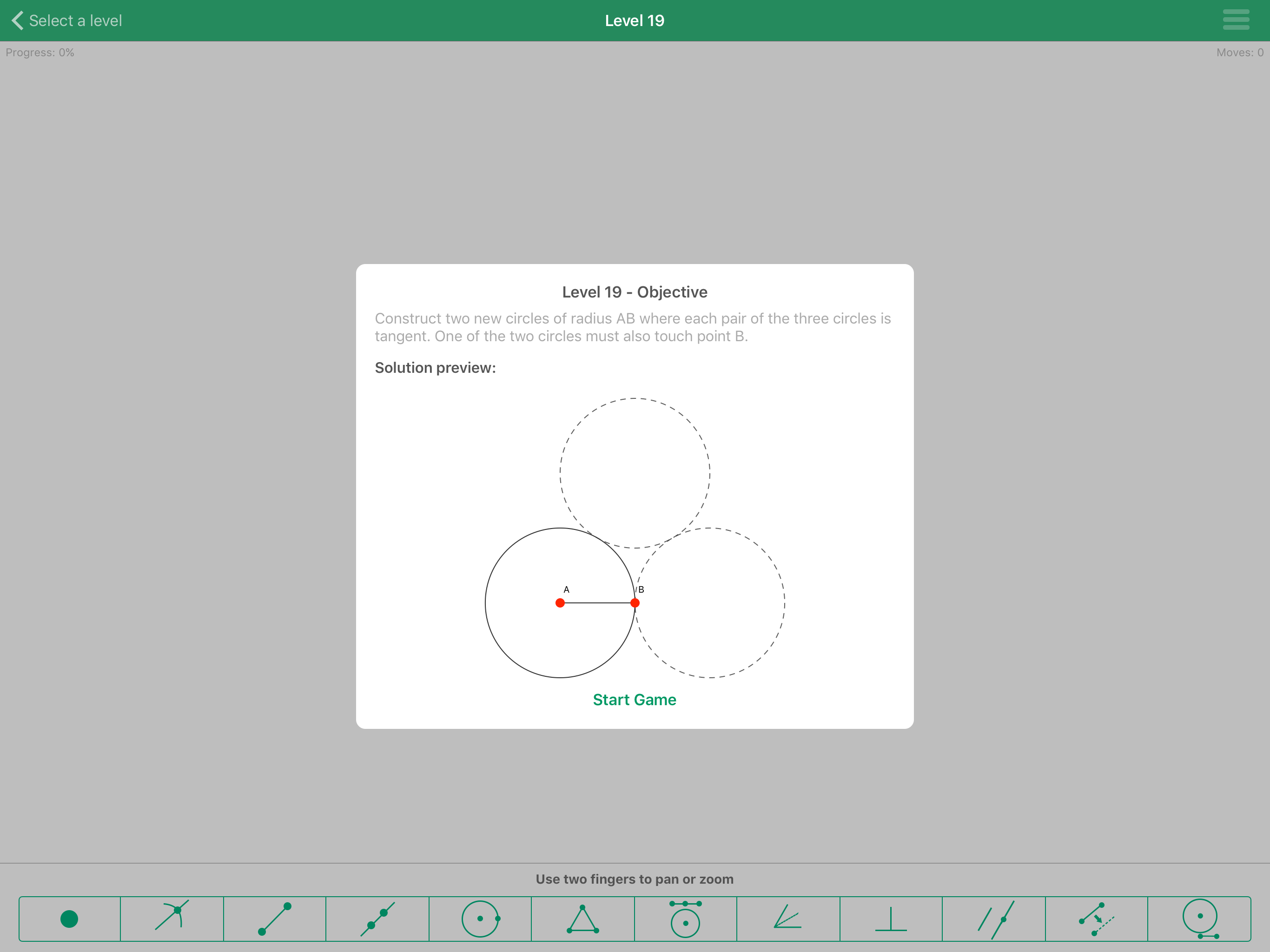Select the Perpendicular Line tool

[x=891, y=919]
